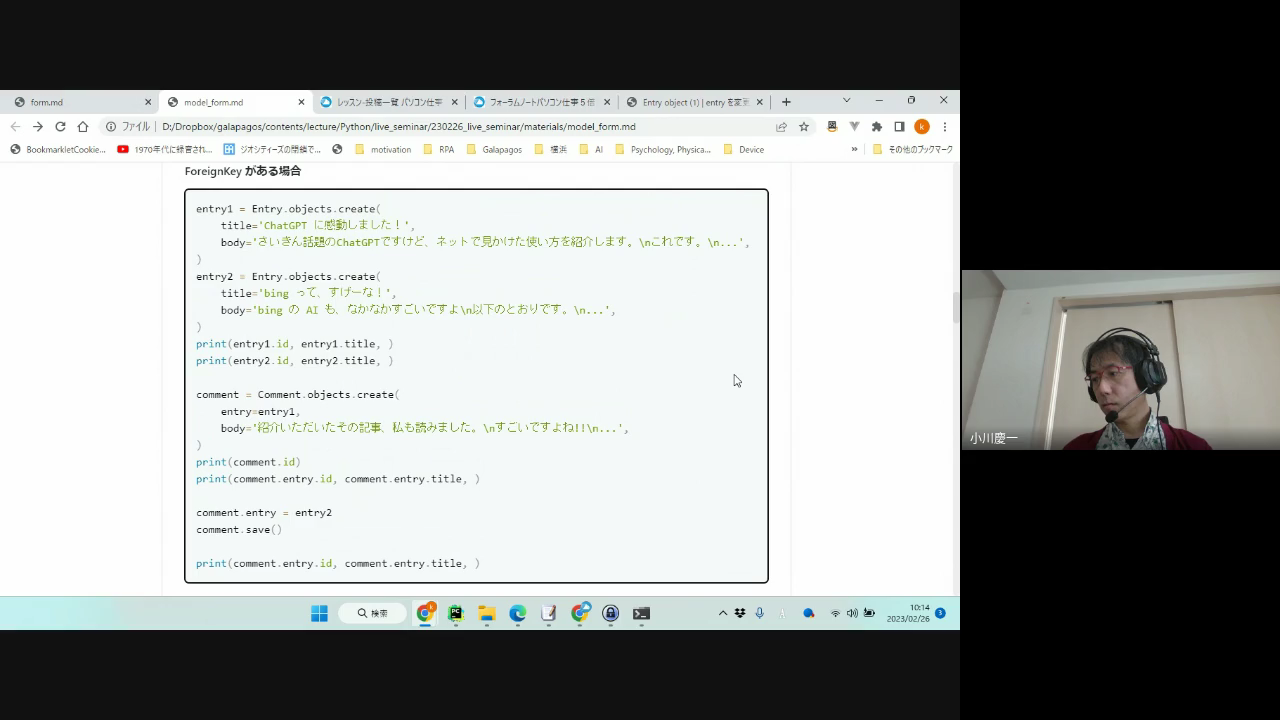Open the terminal icon in taskbar
This screenshot has height=720, width=1280.
click(642, 613)
